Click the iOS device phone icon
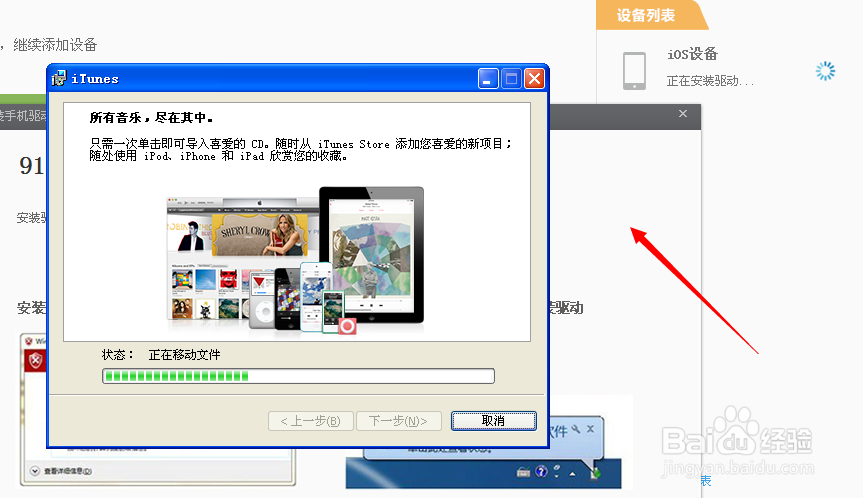Viewport: 863px width, 498px height. tap(634, 70)
